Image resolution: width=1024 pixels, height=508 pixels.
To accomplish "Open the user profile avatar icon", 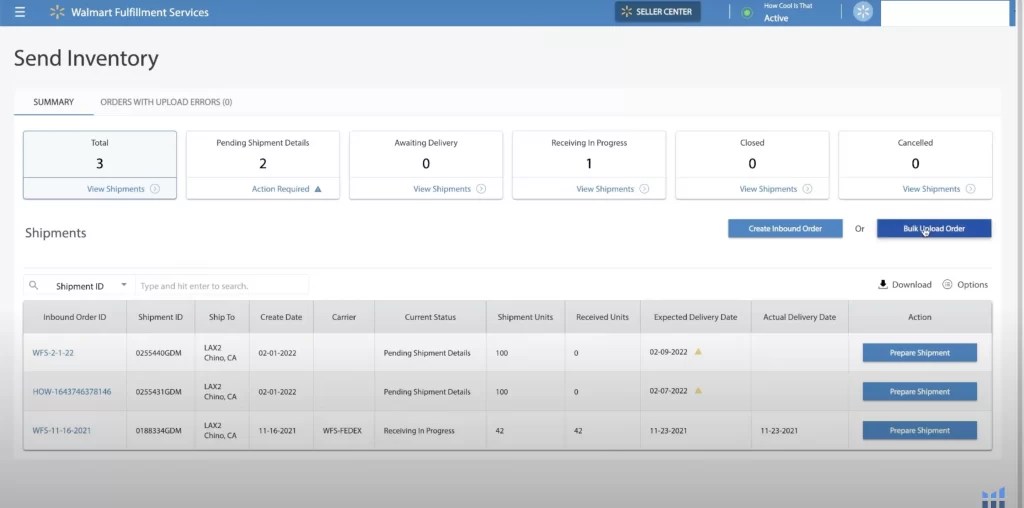I will 863,12.
